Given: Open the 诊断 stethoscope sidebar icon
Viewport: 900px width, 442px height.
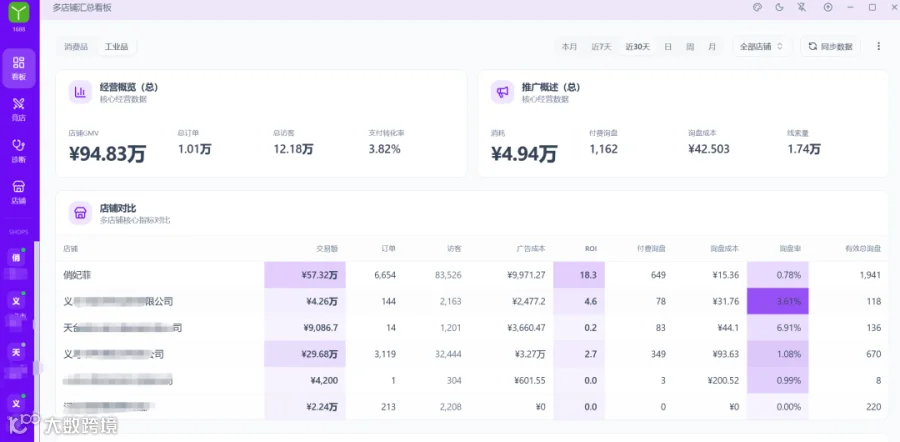Looking at the screenshot, I should pyautogui.click(x=18, y=151).
